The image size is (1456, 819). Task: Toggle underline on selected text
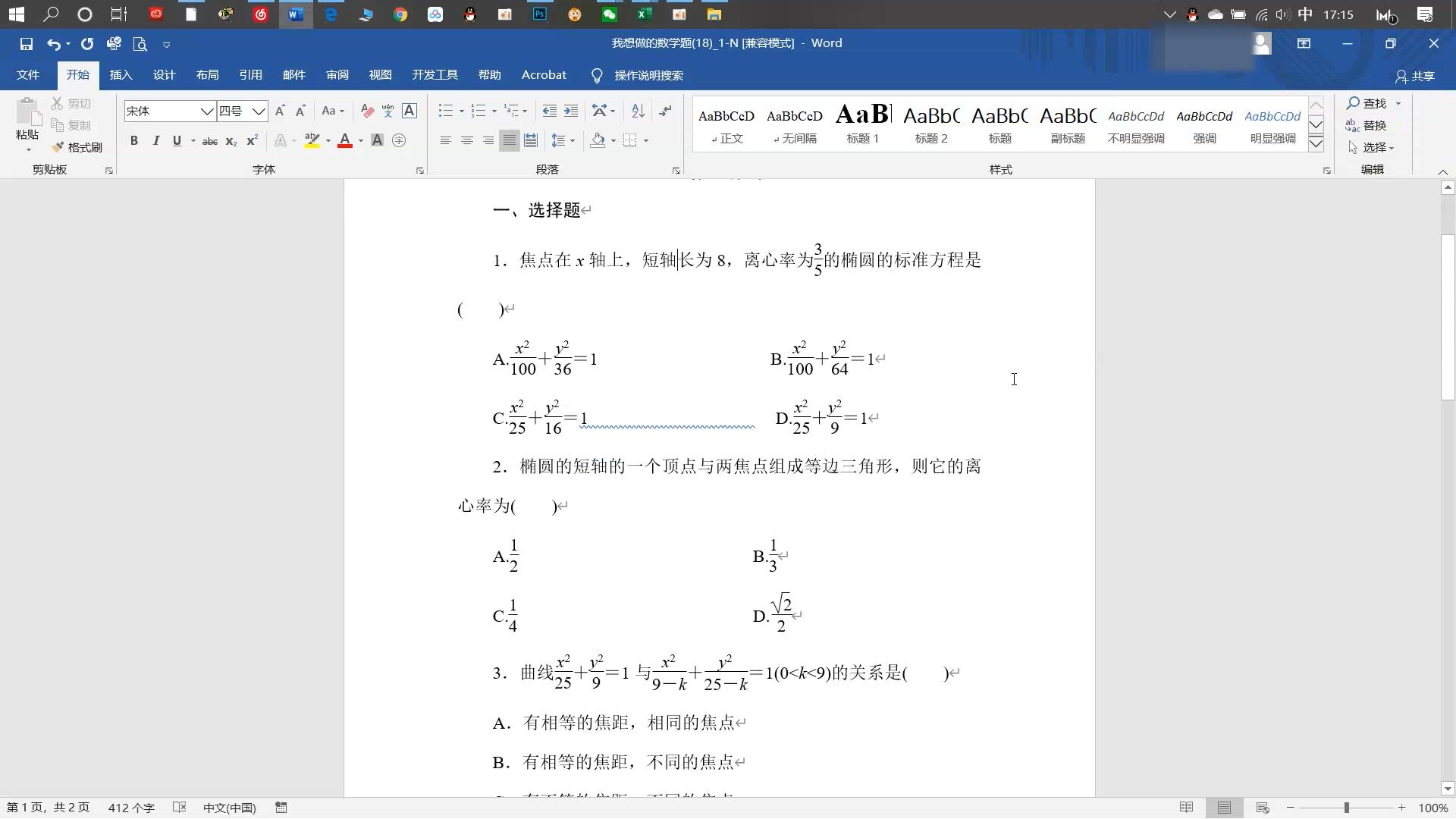pyautogui.click(x=176, y=140)
